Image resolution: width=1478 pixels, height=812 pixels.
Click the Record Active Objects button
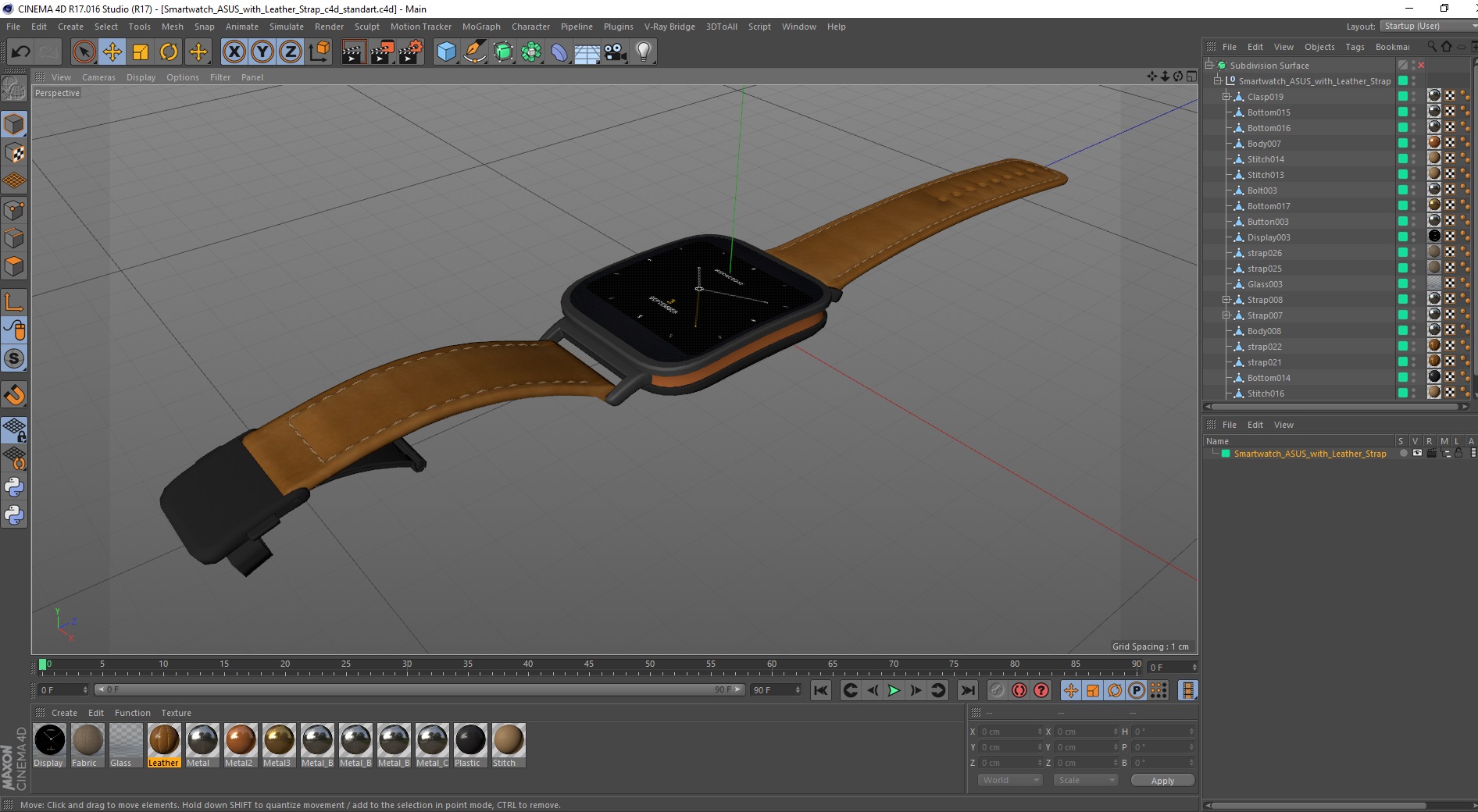pyautogui.click(x=998, y=690)
